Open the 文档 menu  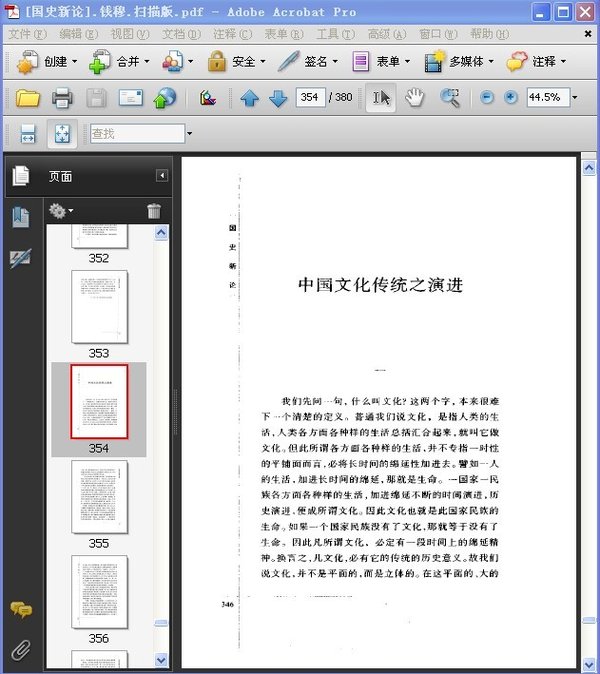181,34
